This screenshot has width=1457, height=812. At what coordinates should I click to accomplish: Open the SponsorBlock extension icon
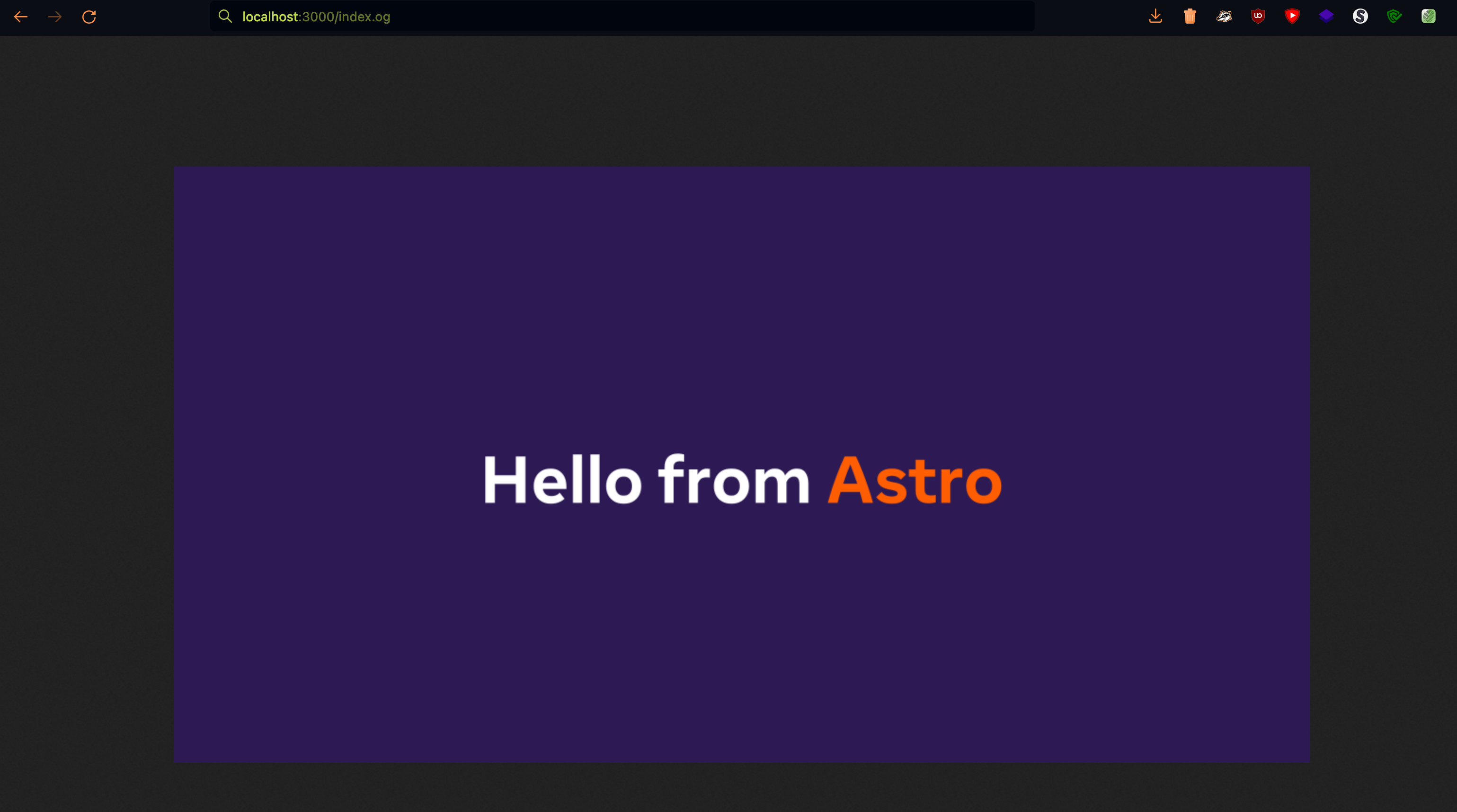click(x=1293, y=17)
